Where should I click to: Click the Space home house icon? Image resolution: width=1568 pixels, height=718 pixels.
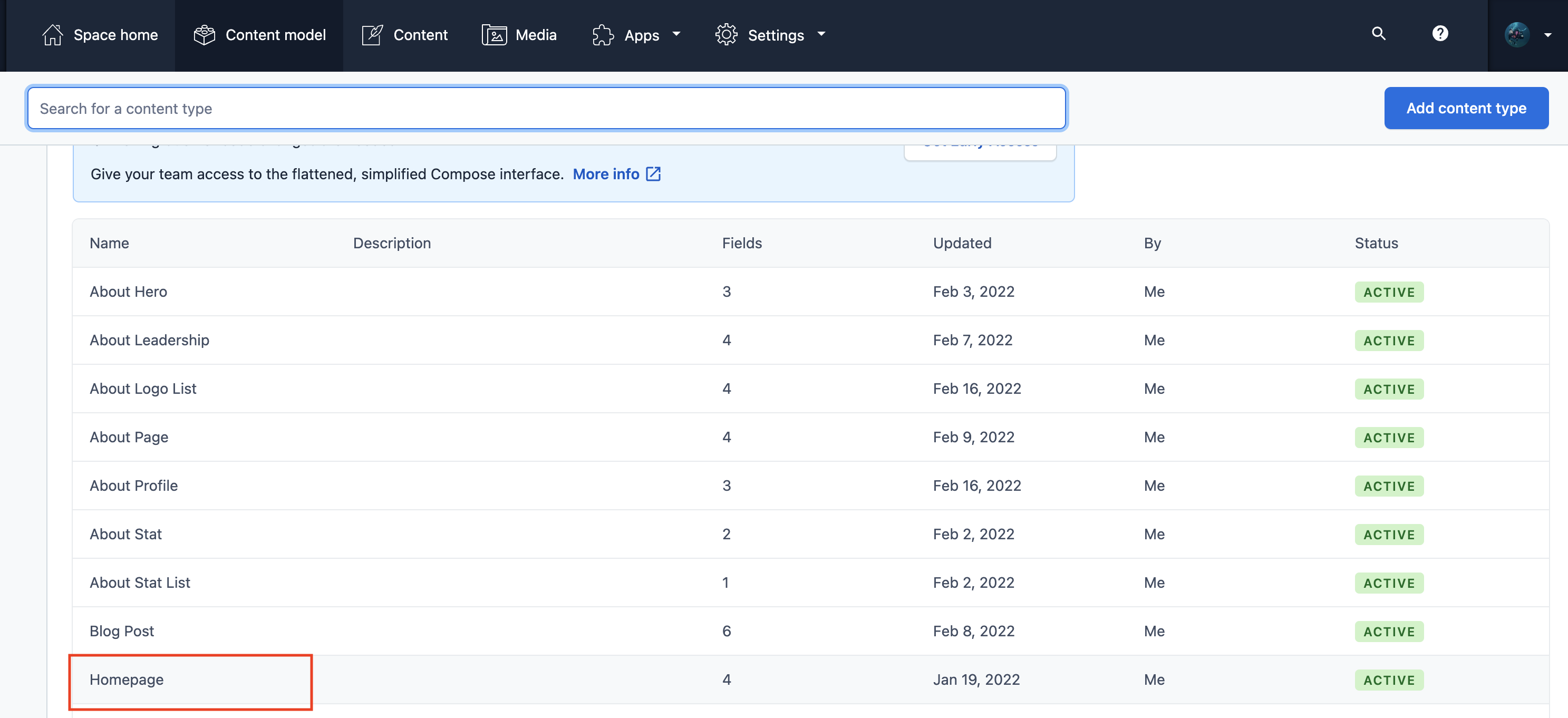[x=52, y=35]
